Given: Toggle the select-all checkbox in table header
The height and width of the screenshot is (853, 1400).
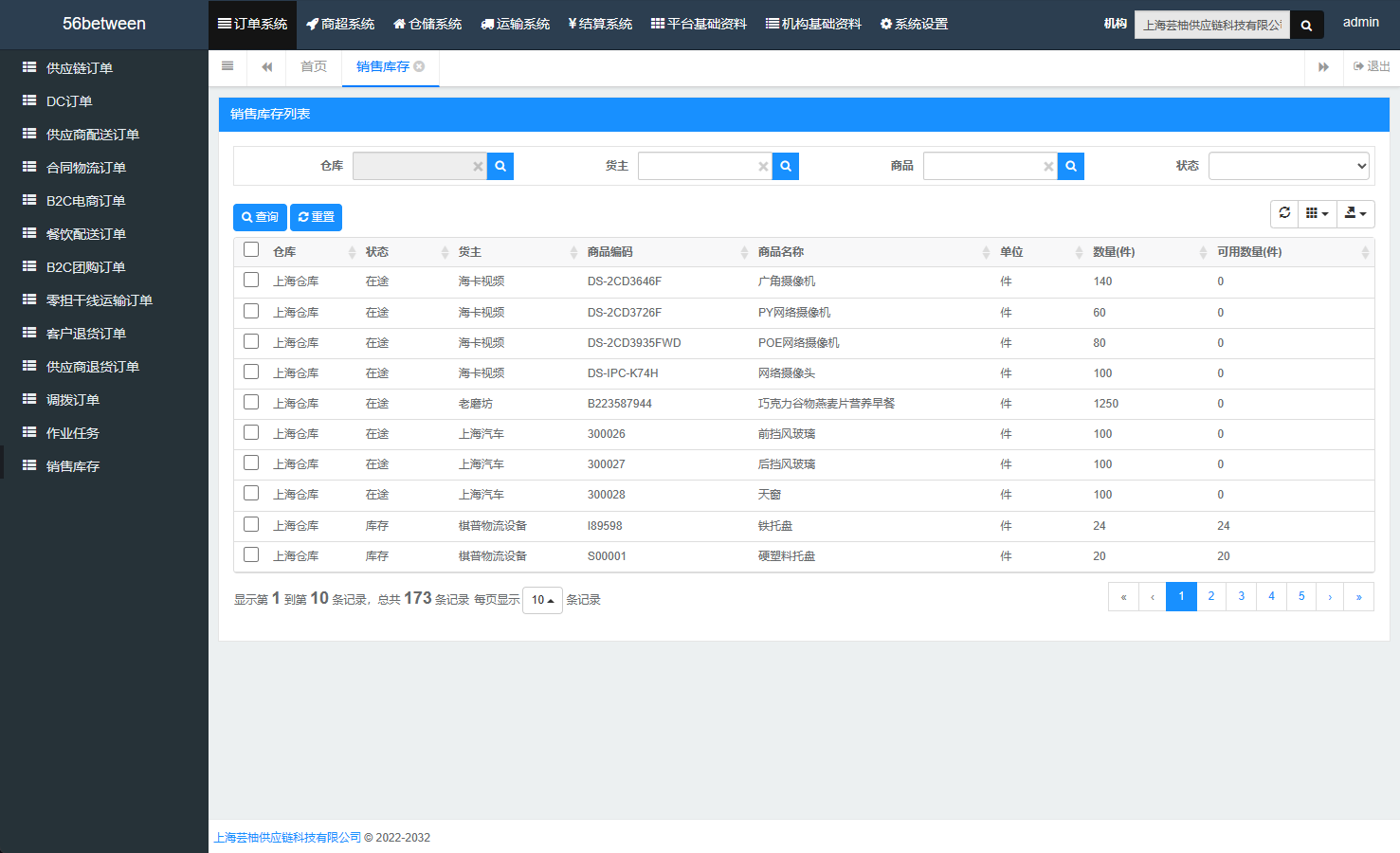Looking at the screenshot, I should coord(251,249).
